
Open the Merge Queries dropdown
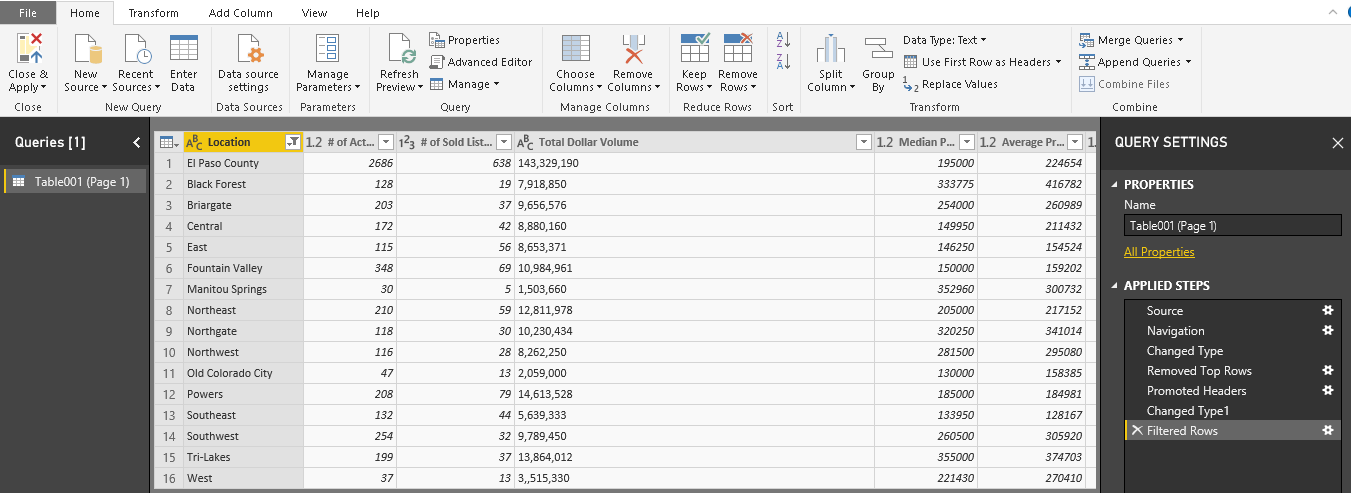tap(1131, 40)
